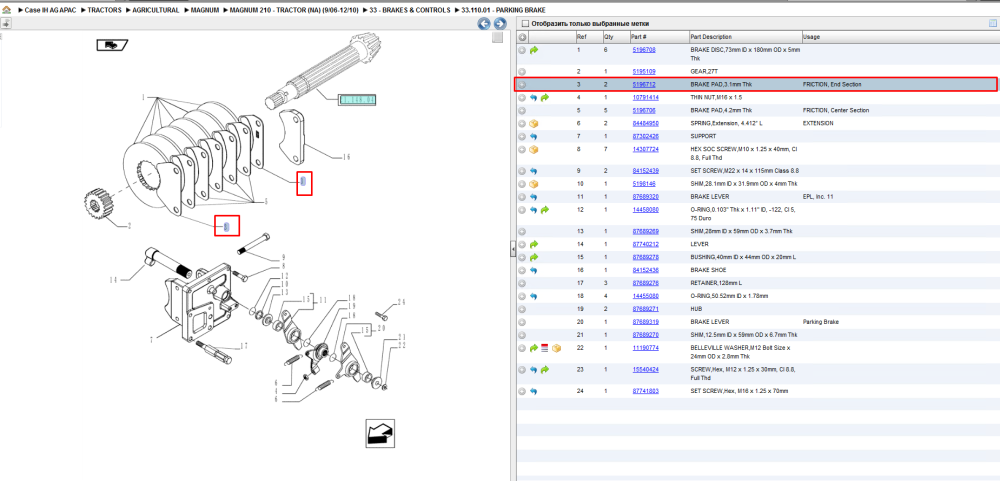Open part number link 84484950
Screen dimensions: 1000x481
(645, 123)
